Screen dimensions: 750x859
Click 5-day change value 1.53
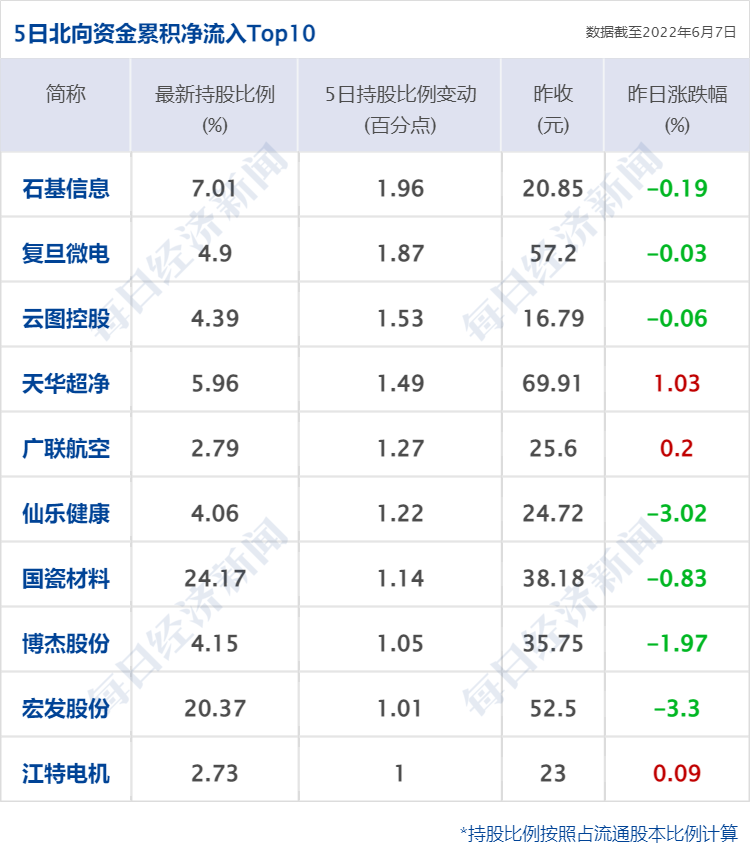tap(400, 318)
